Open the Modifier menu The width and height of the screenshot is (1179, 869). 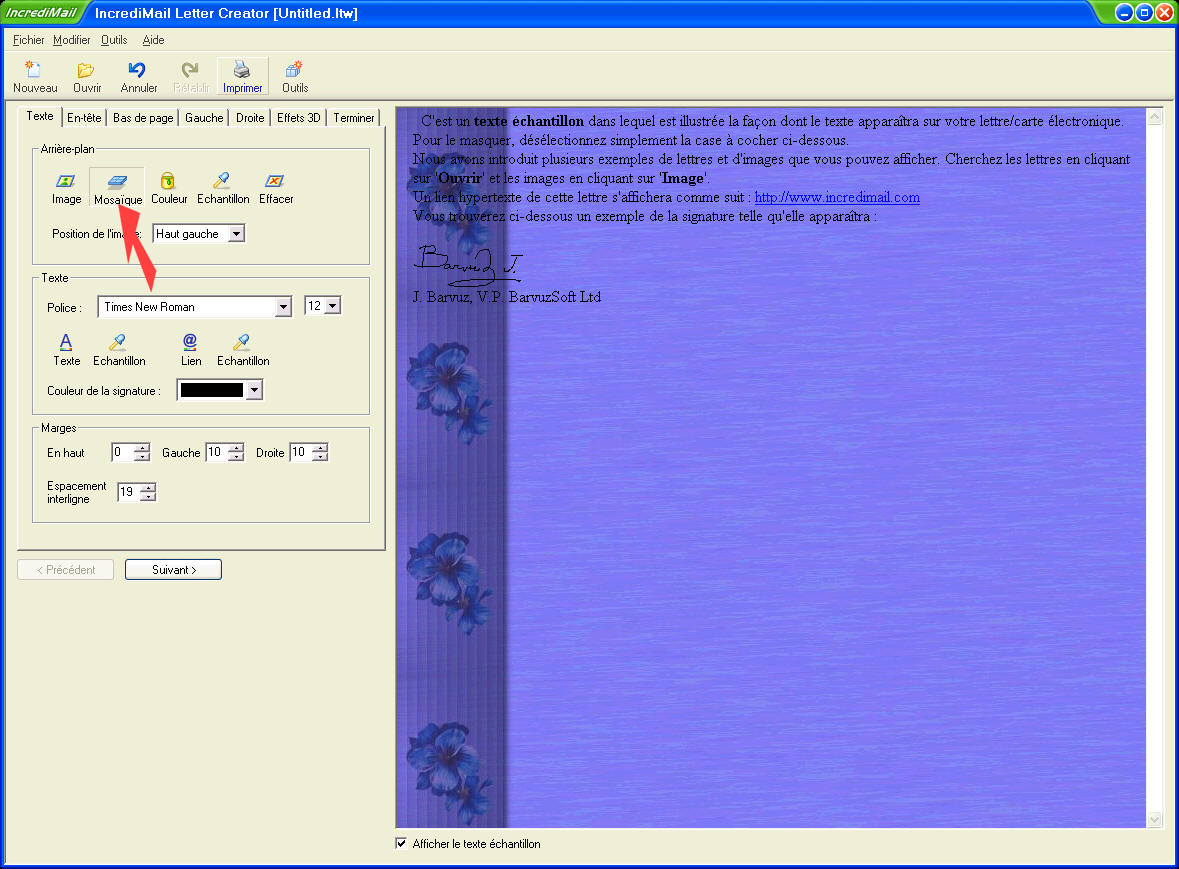(x=71, y=40)
